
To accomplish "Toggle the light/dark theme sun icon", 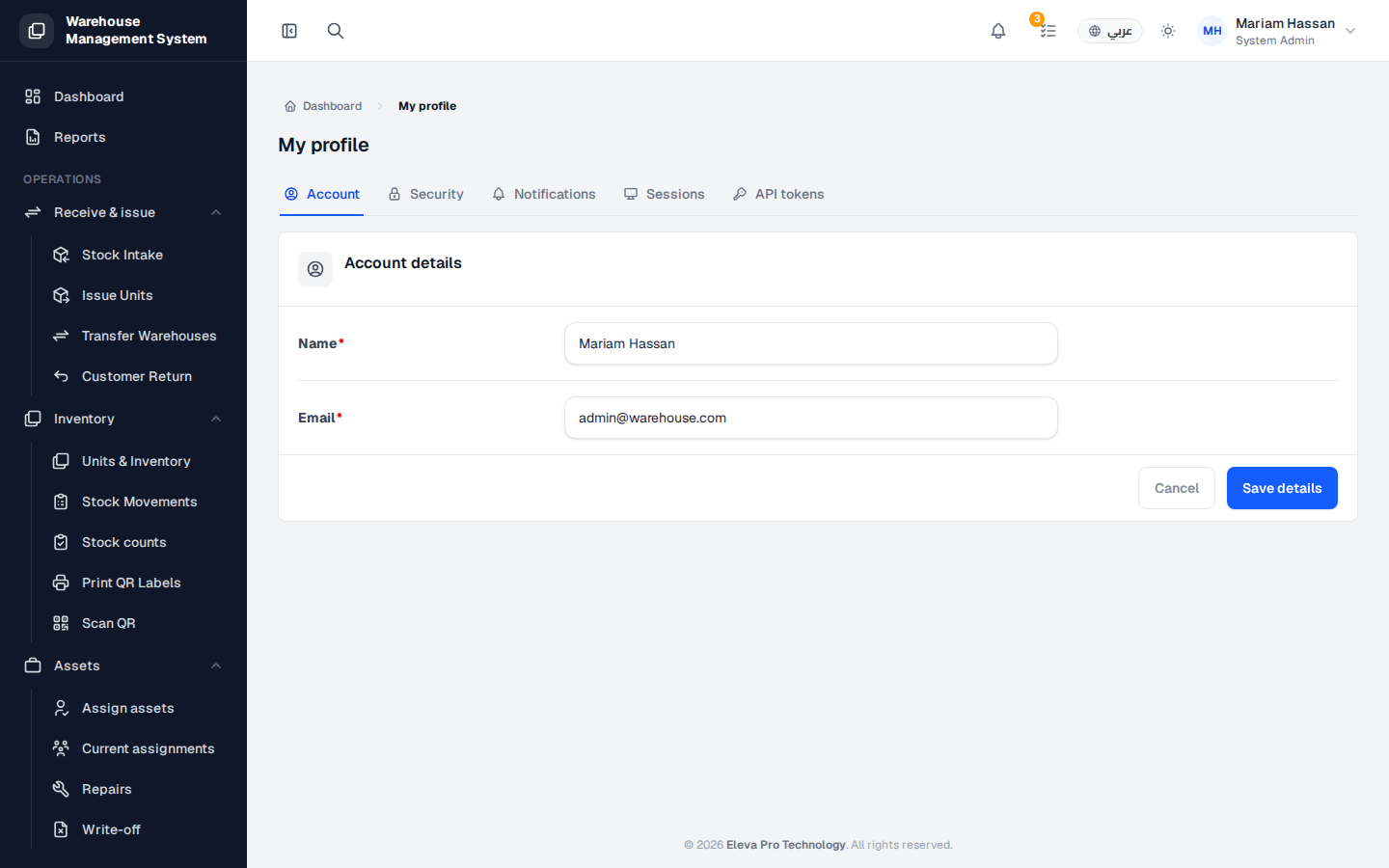I will [1168, 31].
